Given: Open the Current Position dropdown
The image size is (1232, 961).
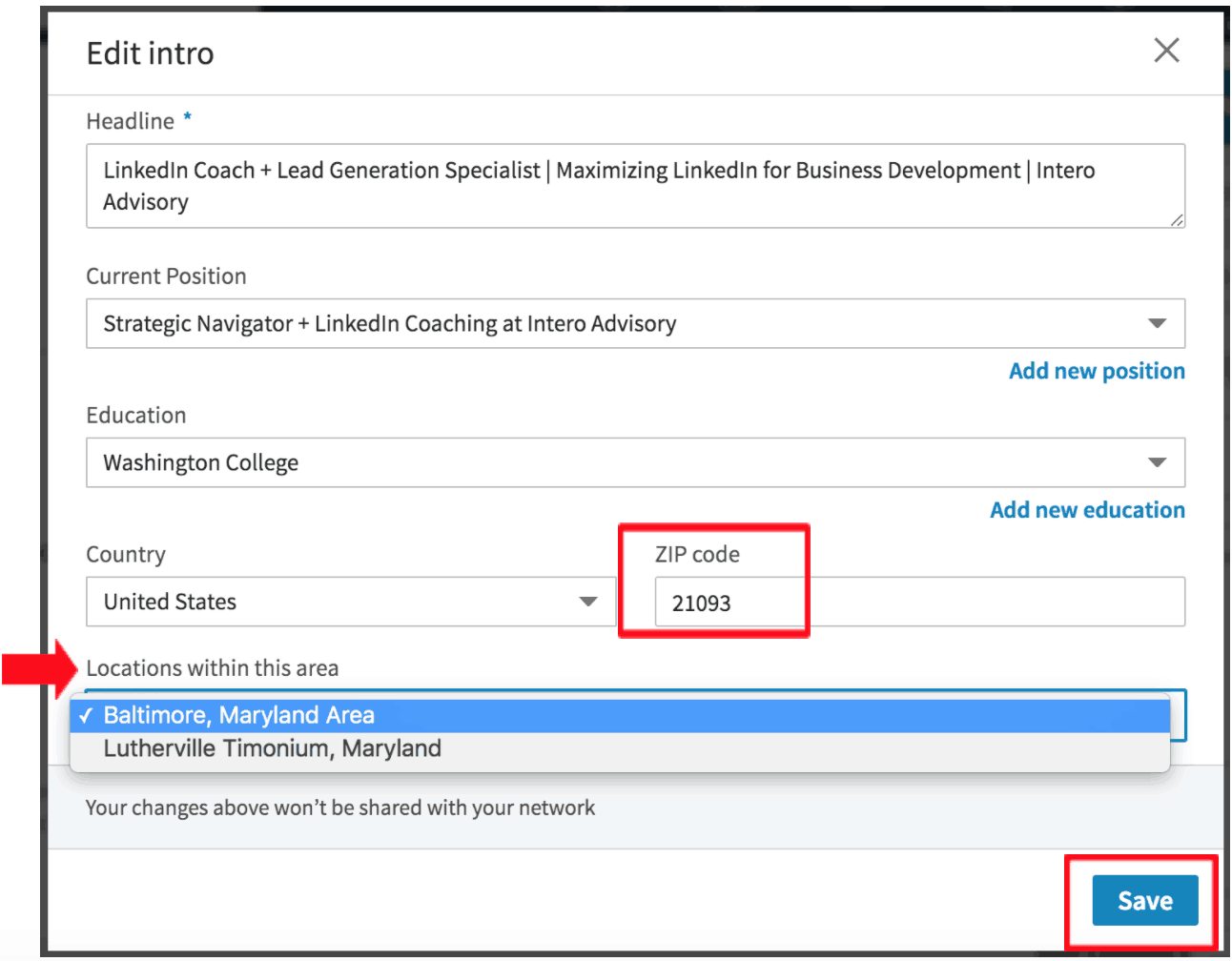Looking at the screenshot, I should coord(635,323).
